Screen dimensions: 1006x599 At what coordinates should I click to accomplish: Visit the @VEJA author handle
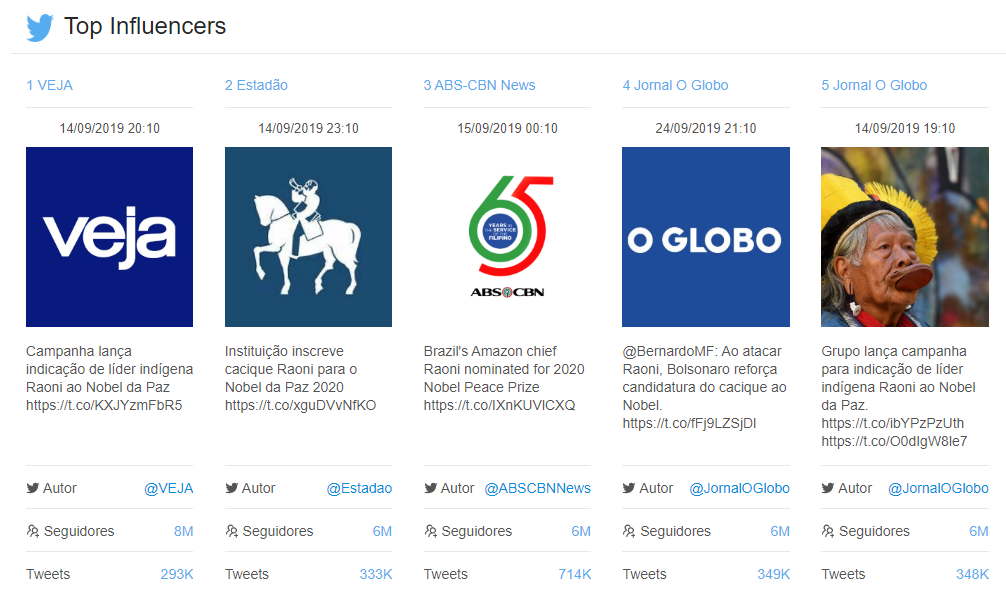(x=168, y=488)
